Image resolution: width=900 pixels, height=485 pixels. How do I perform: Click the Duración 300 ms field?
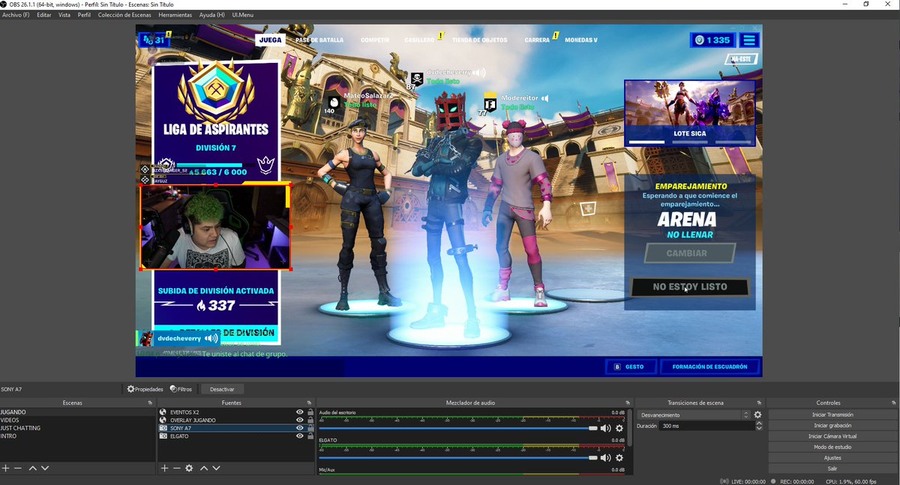pos(708,426)
